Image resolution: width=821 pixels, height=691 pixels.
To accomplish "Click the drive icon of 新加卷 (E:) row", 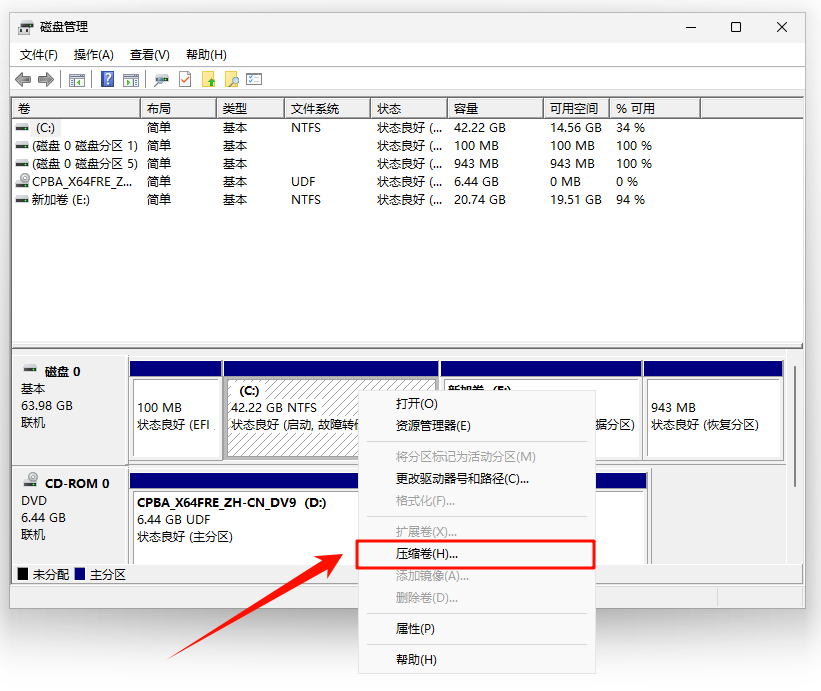I will pyautogui.click(x=22, y=199).
